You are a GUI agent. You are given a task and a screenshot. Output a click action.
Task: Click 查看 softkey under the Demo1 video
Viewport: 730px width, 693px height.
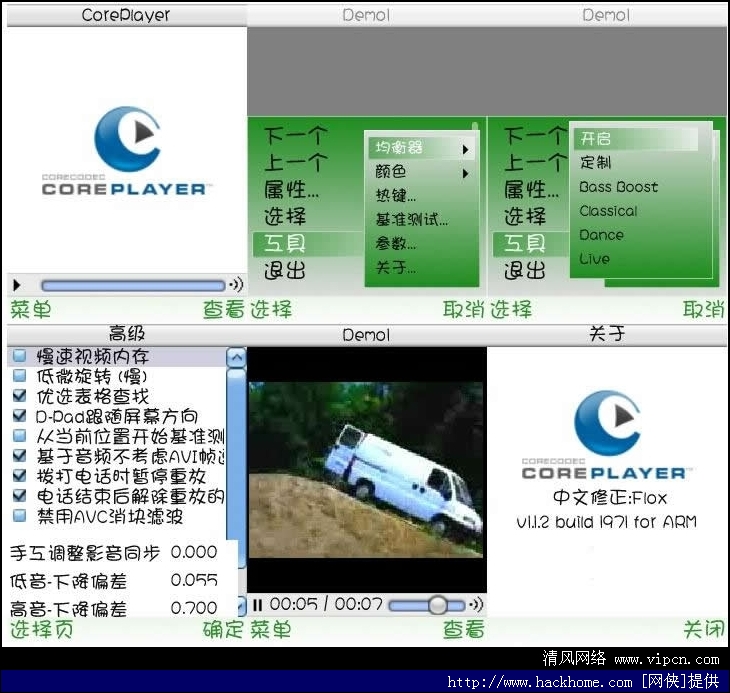[464, 630]
